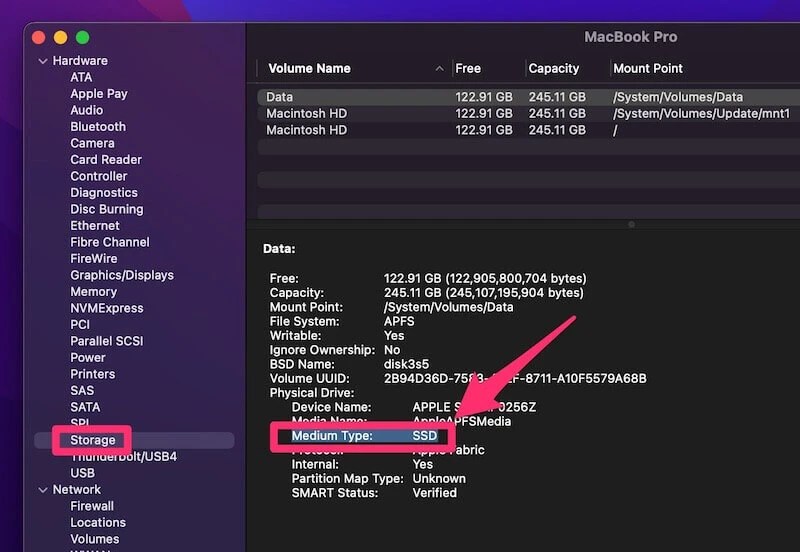
Task: Click the File System APFS value
Action: pyautogui.click(x=399, y=321)
